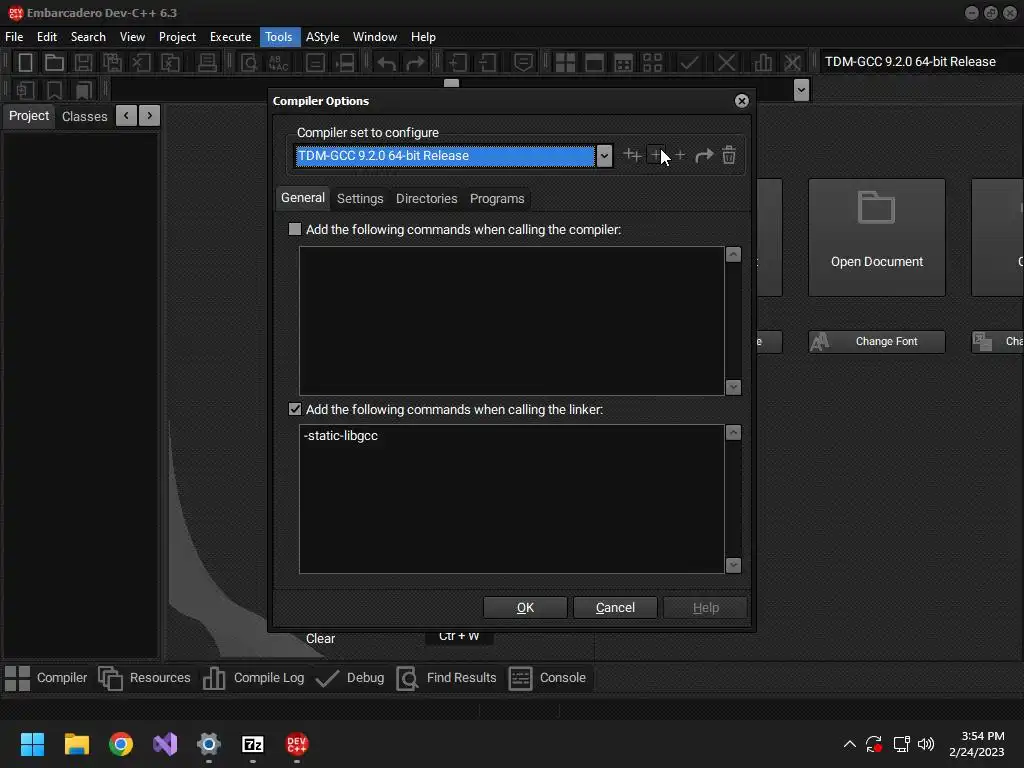Delete compiler set with trash icon

point(729,155)
